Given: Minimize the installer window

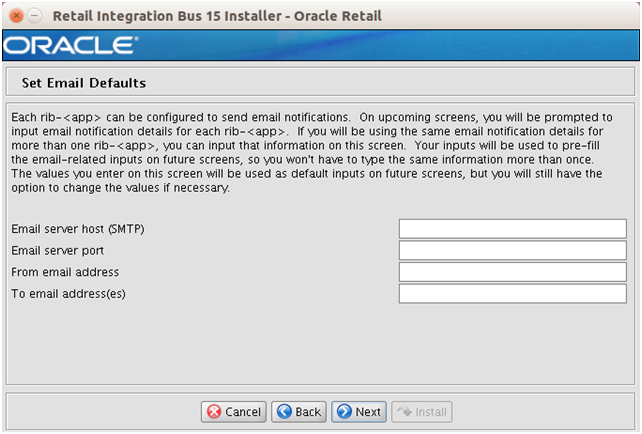Looking at the screenshot, I should tap(35, 16).
